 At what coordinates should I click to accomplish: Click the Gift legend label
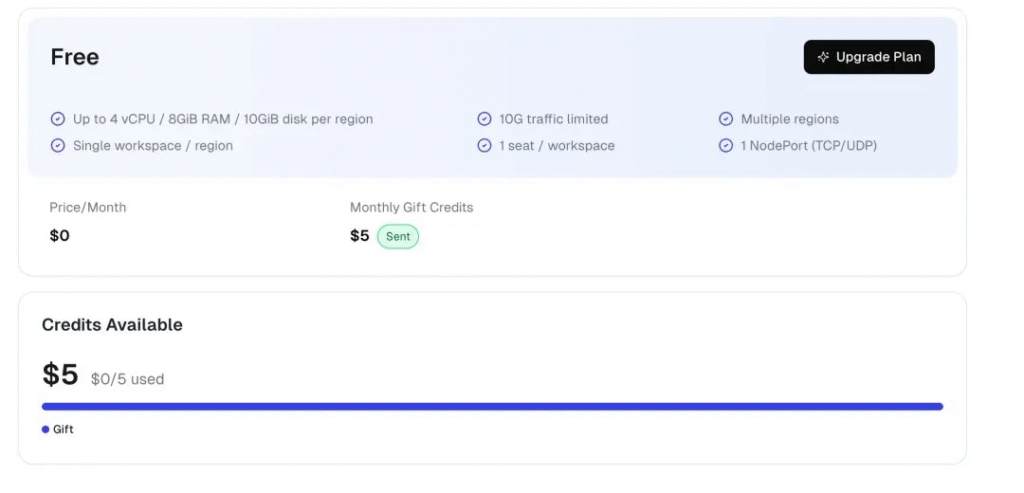click(x=63, y=429)
